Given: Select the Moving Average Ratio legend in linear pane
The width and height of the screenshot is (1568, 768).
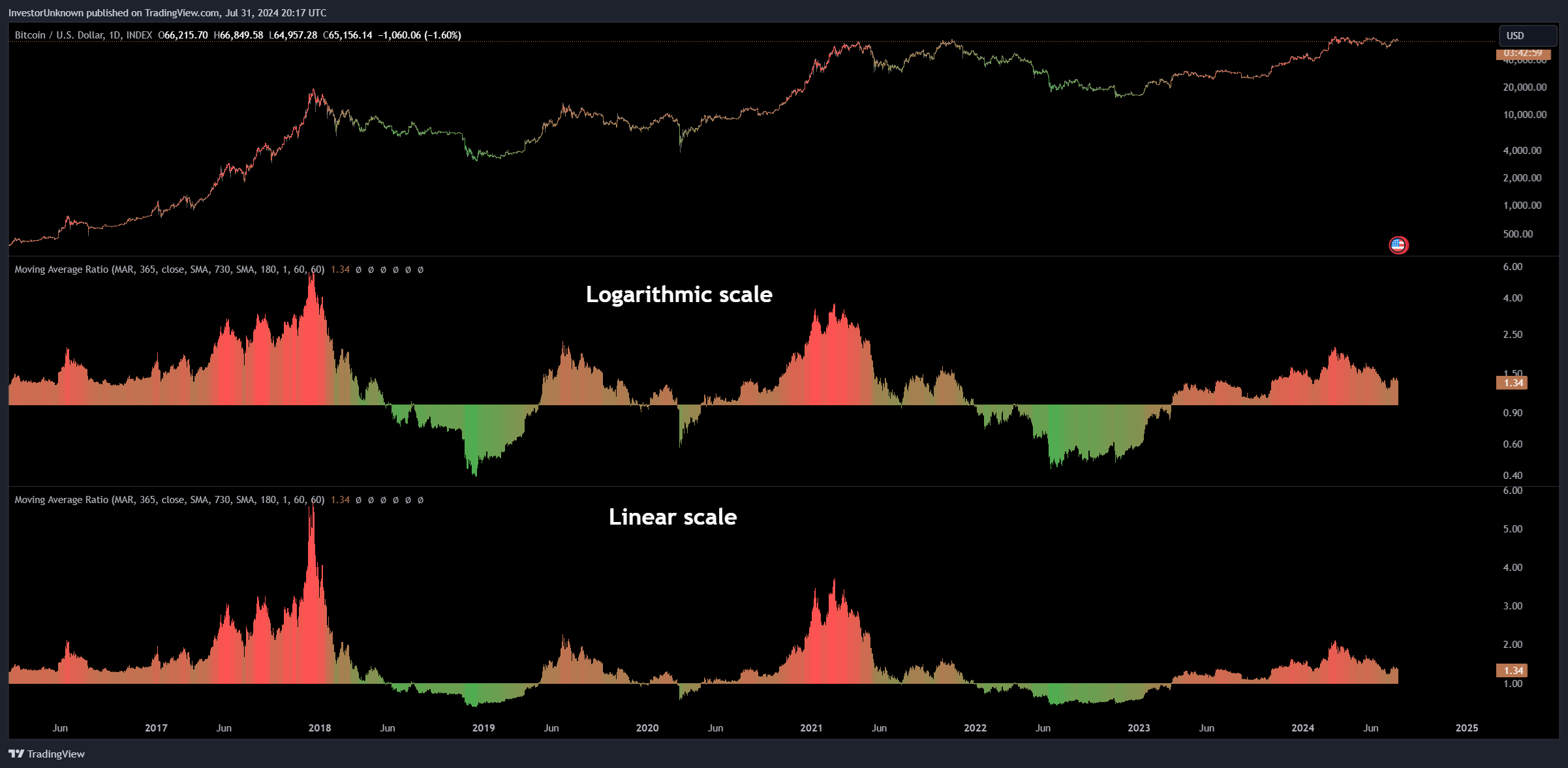Looking at the screenshot, I should pos(170,500).
